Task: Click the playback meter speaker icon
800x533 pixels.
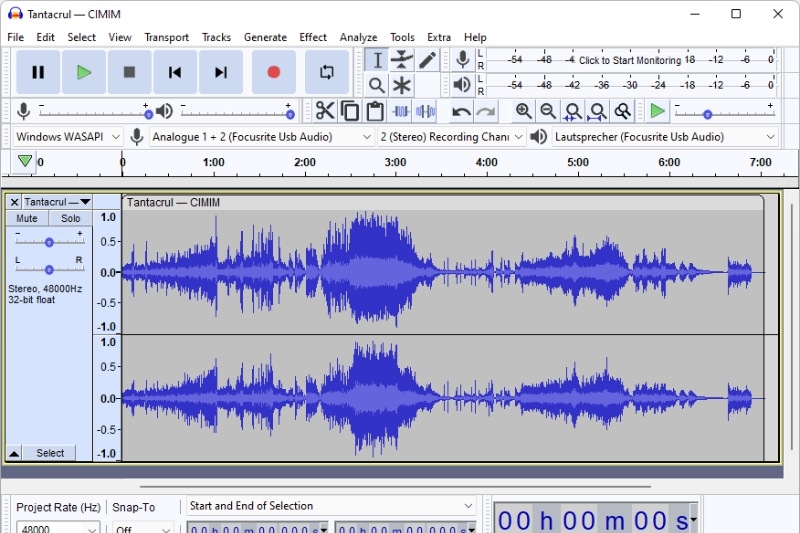Action: click(x=462, y=85)
